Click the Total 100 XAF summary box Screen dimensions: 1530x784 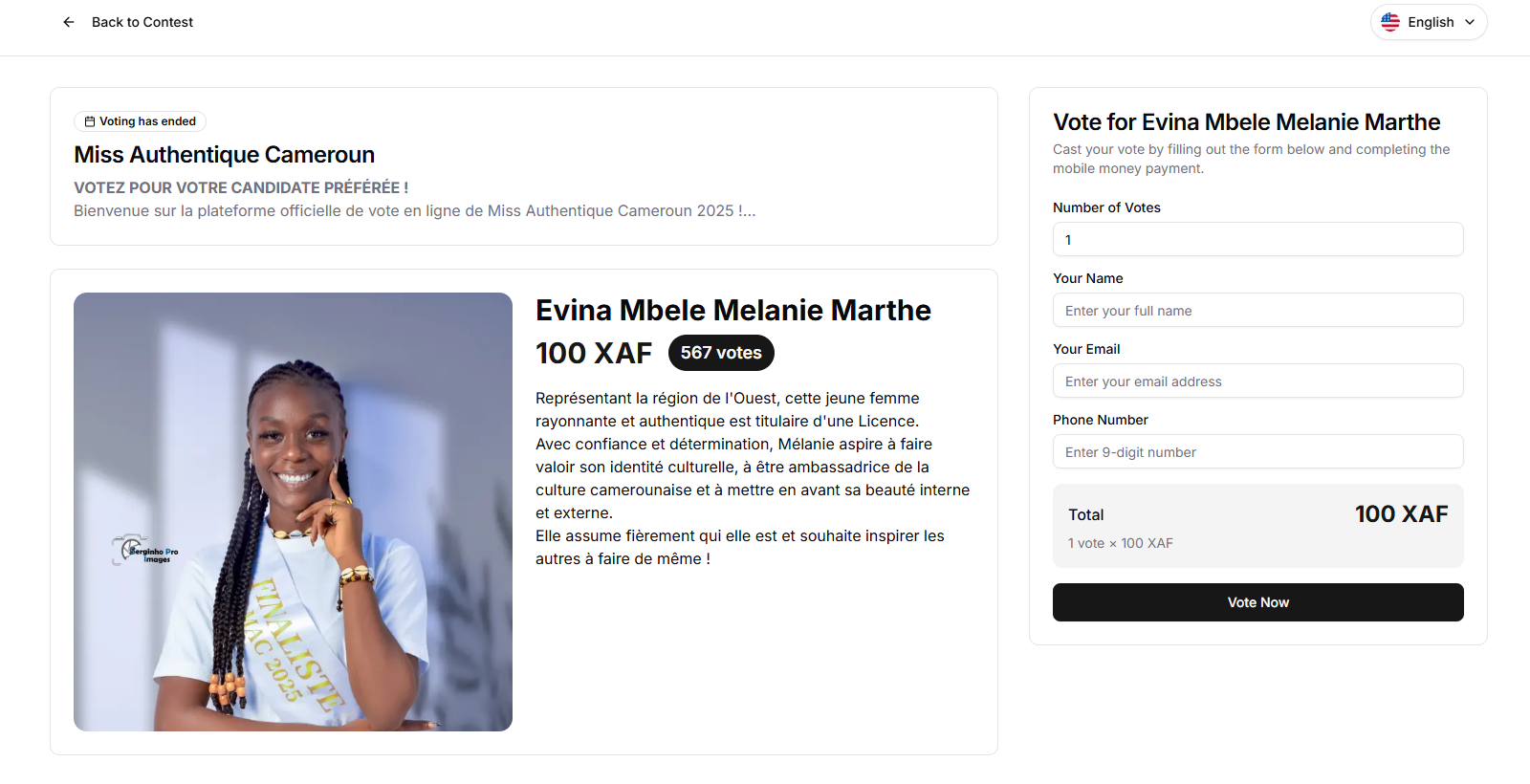[1257, 526]
